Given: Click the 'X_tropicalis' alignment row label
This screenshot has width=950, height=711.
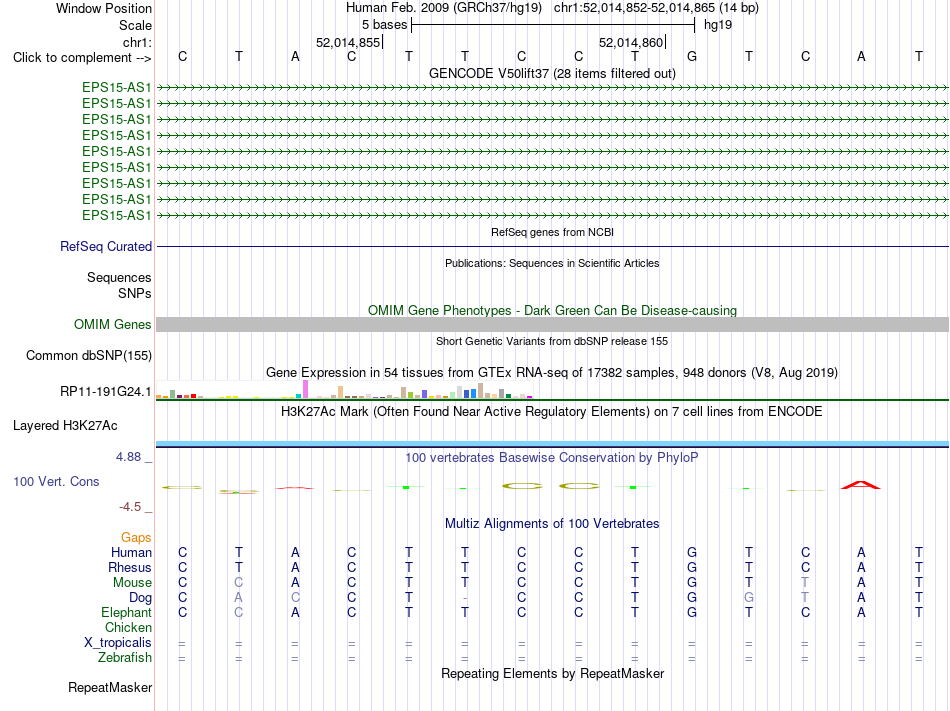Looking at the screenshot, I should (118, 643).
